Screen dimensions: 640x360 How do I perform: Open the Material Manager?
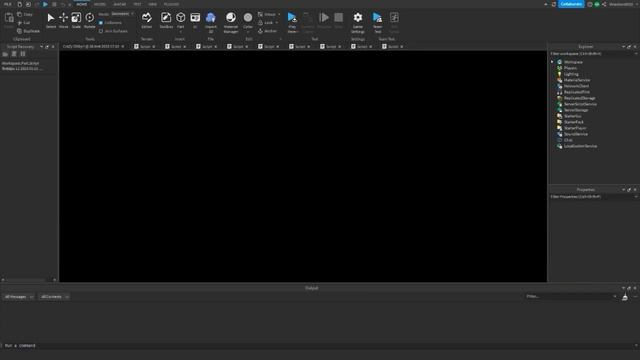coord(231,22)
